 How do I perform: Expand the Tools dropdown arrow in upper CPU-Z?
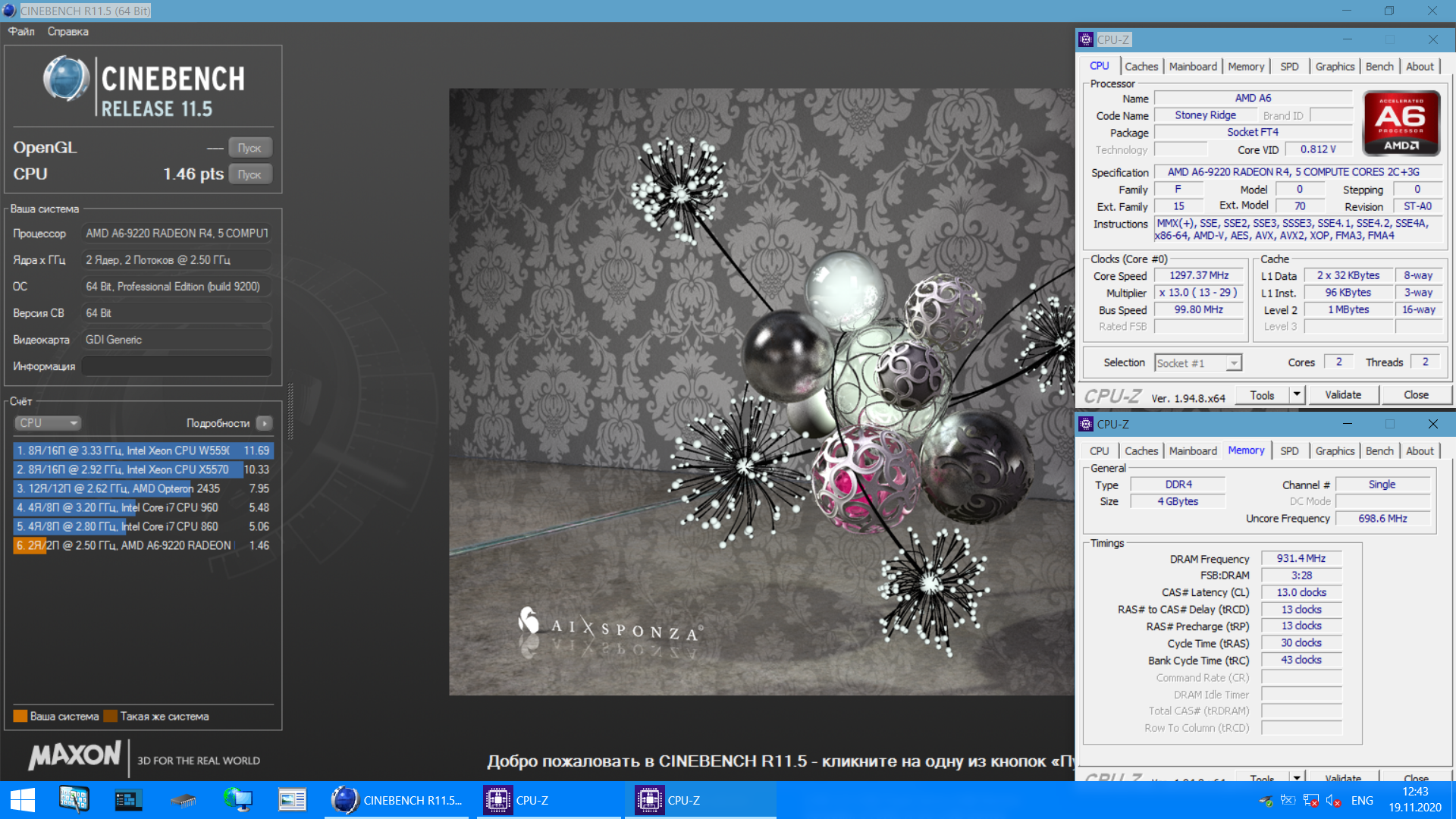coord(1297,395)
